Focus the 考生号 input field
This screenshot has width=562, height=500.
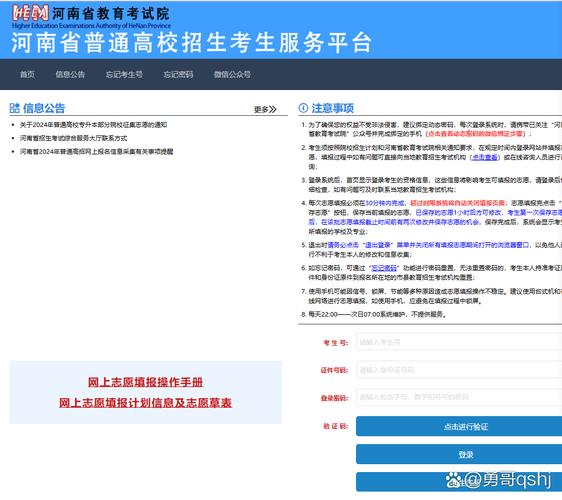459,342
